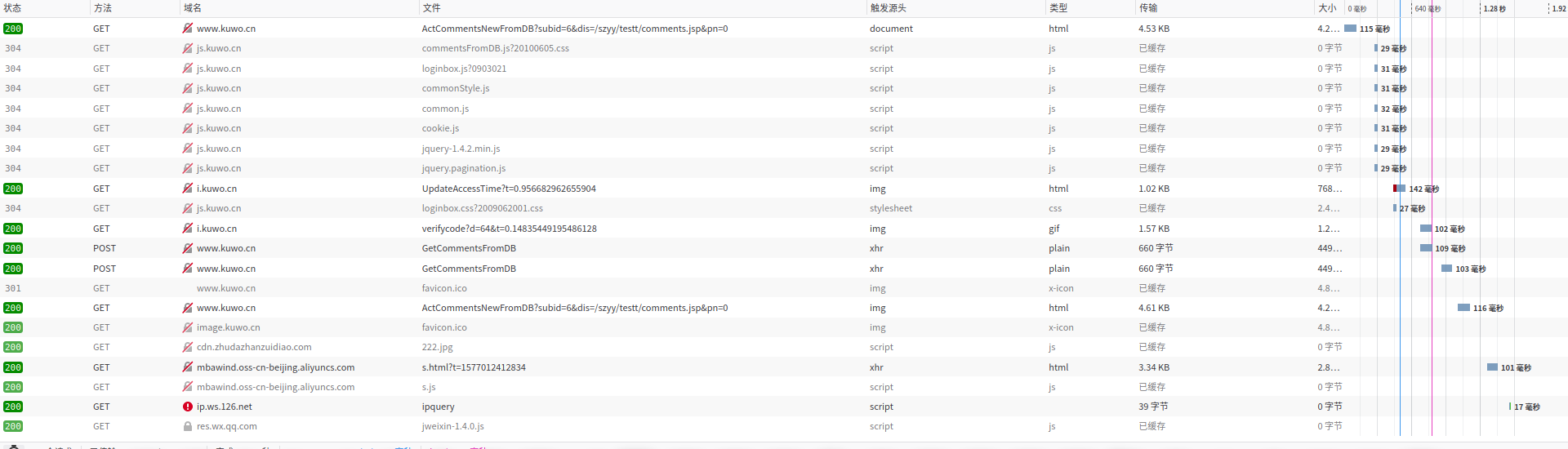Click the red warning icon next to ip.ws.126.net

188,407
